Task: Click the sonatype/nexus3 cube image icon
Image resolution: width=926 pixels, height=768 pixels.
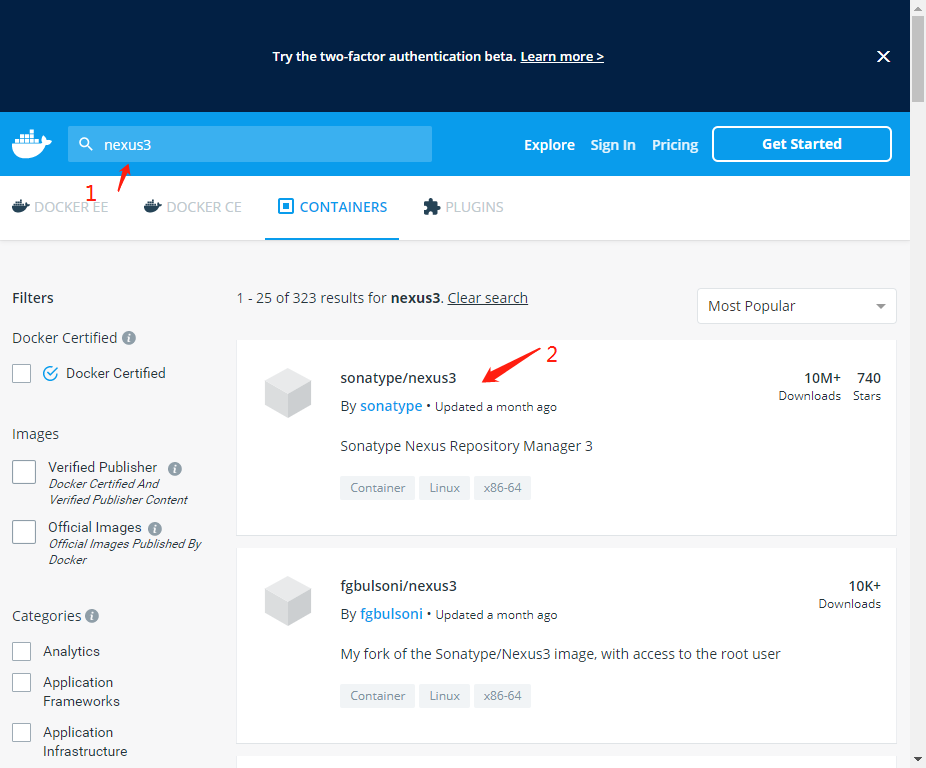Action: (x=288, y=393)
